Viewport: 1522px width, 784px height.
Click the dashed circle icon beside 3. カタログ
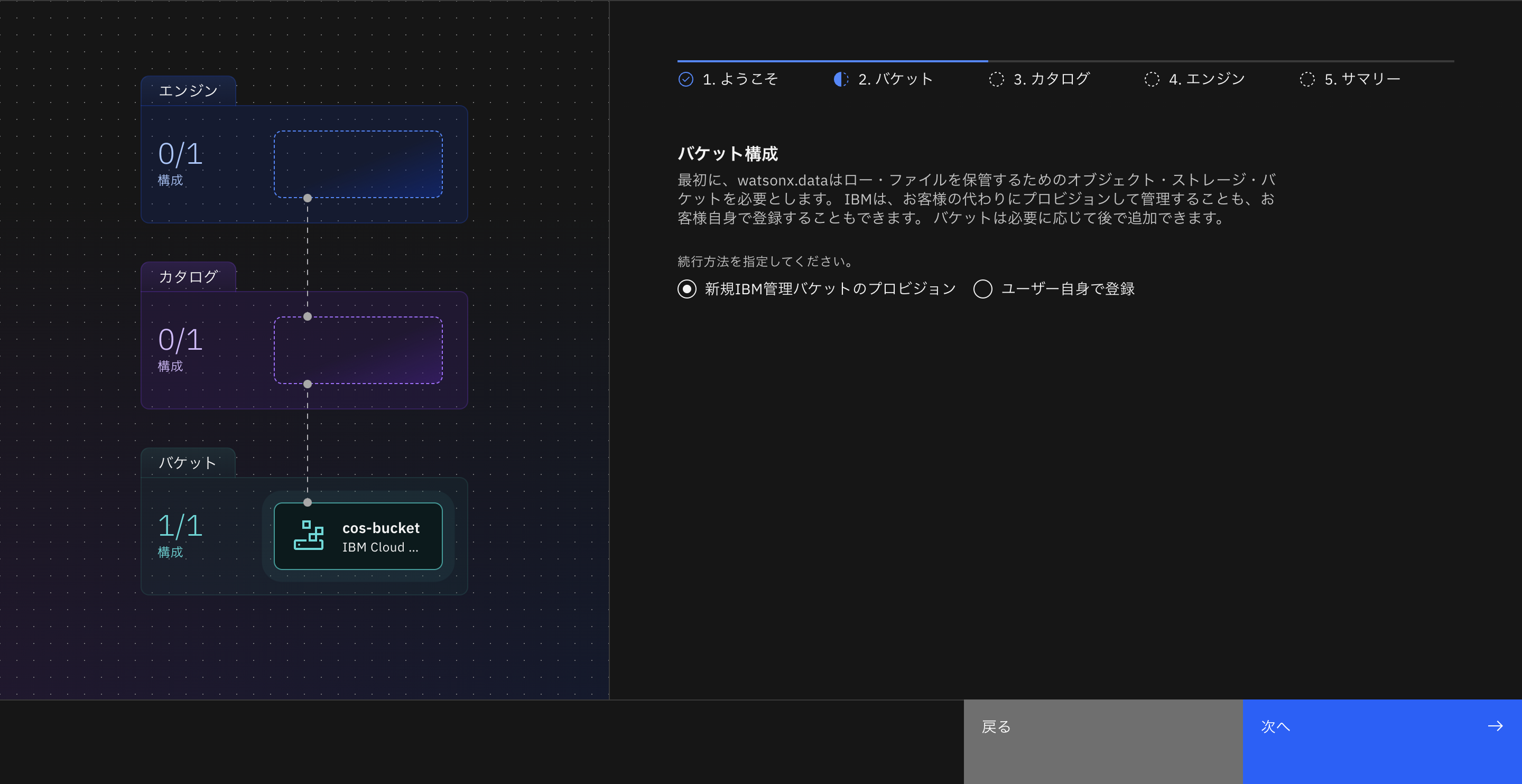996,80
